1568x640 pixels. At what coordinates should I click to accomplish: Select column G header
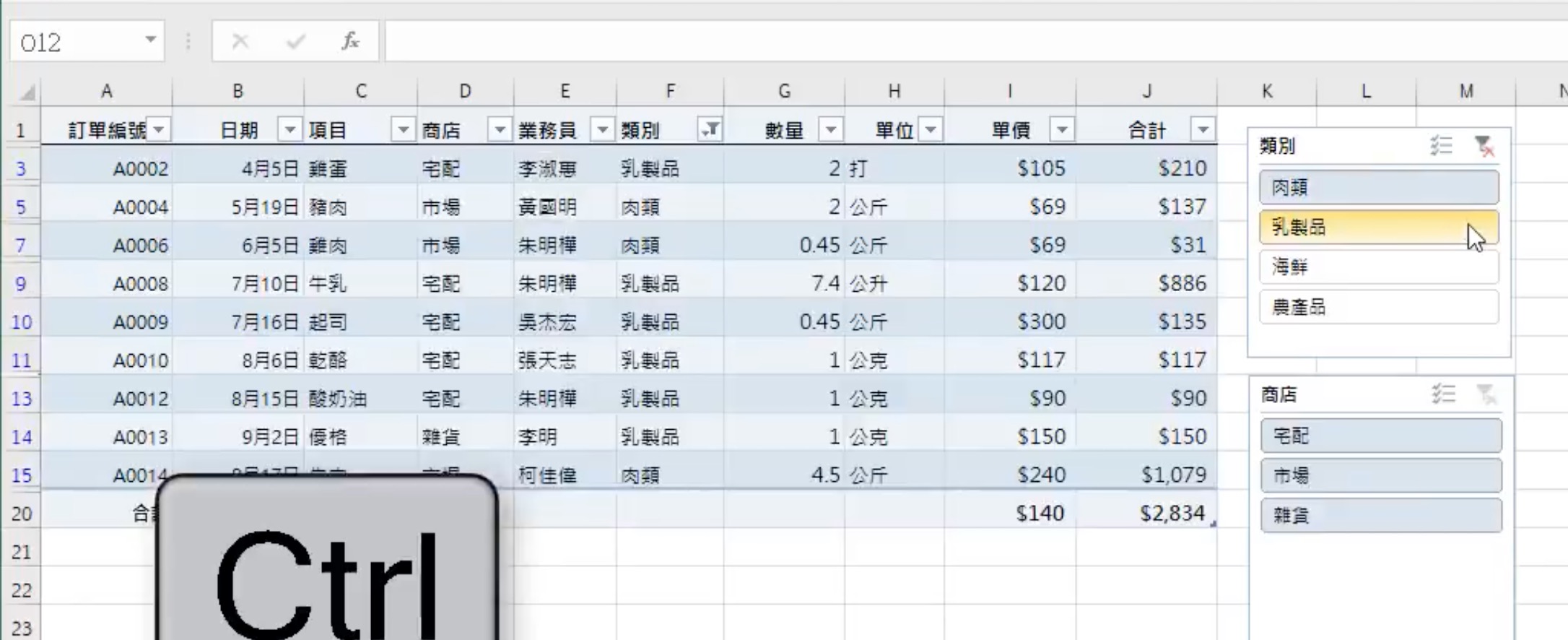(x=784, y=92)
